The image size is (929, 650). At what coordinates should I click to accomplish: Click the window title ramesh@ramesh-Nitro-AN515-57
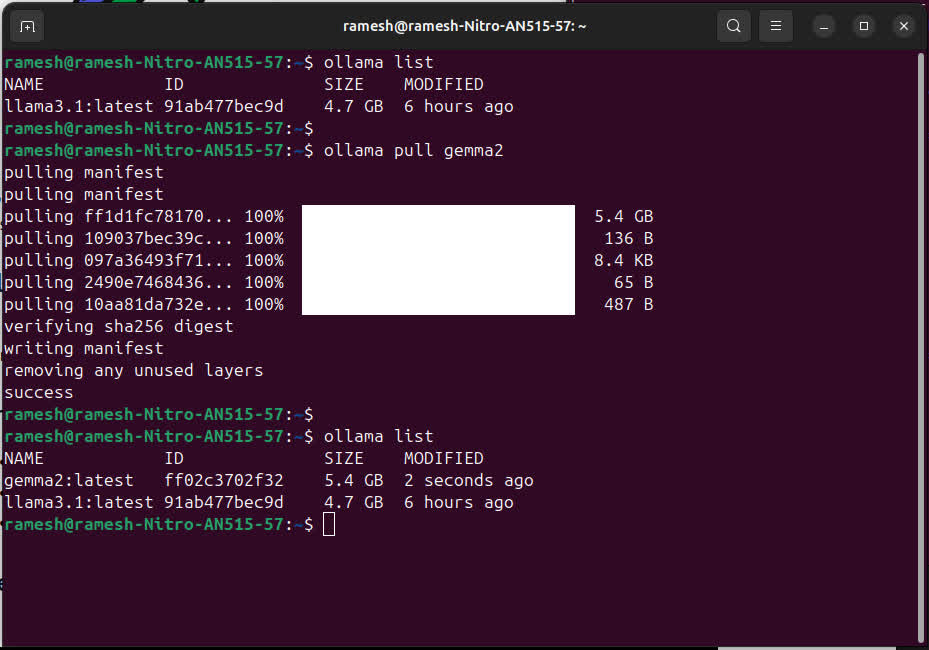464,26
